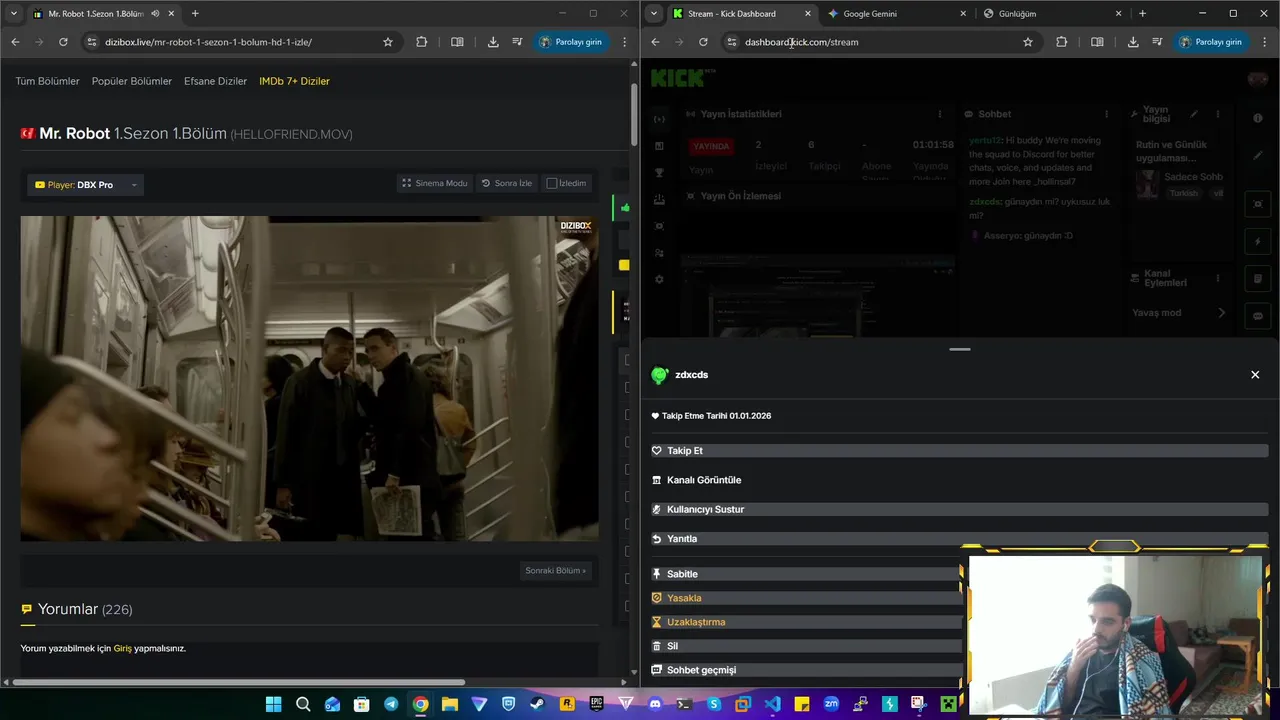Open Tüm Bölümler in Dizibox navigation
This screenshot has width=1280, height=720.
[x=47, y=81]
